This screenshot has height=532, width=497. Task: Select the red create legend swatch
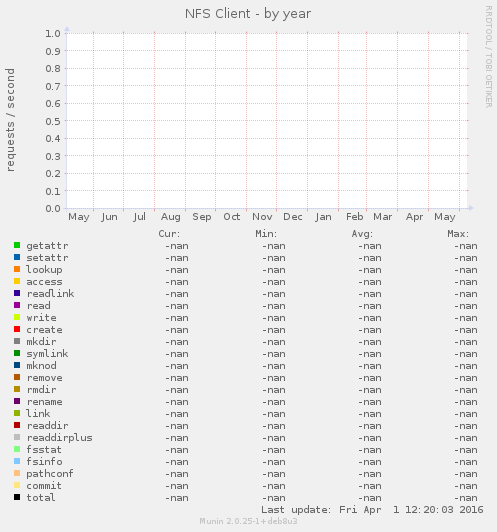(x=17, y=329)
